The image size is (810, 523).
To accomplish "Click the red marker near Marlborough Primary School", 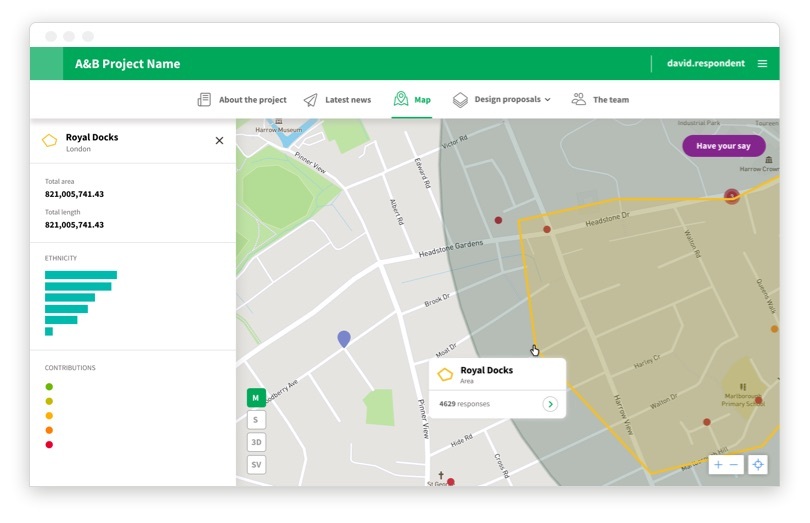I will 758,400.
